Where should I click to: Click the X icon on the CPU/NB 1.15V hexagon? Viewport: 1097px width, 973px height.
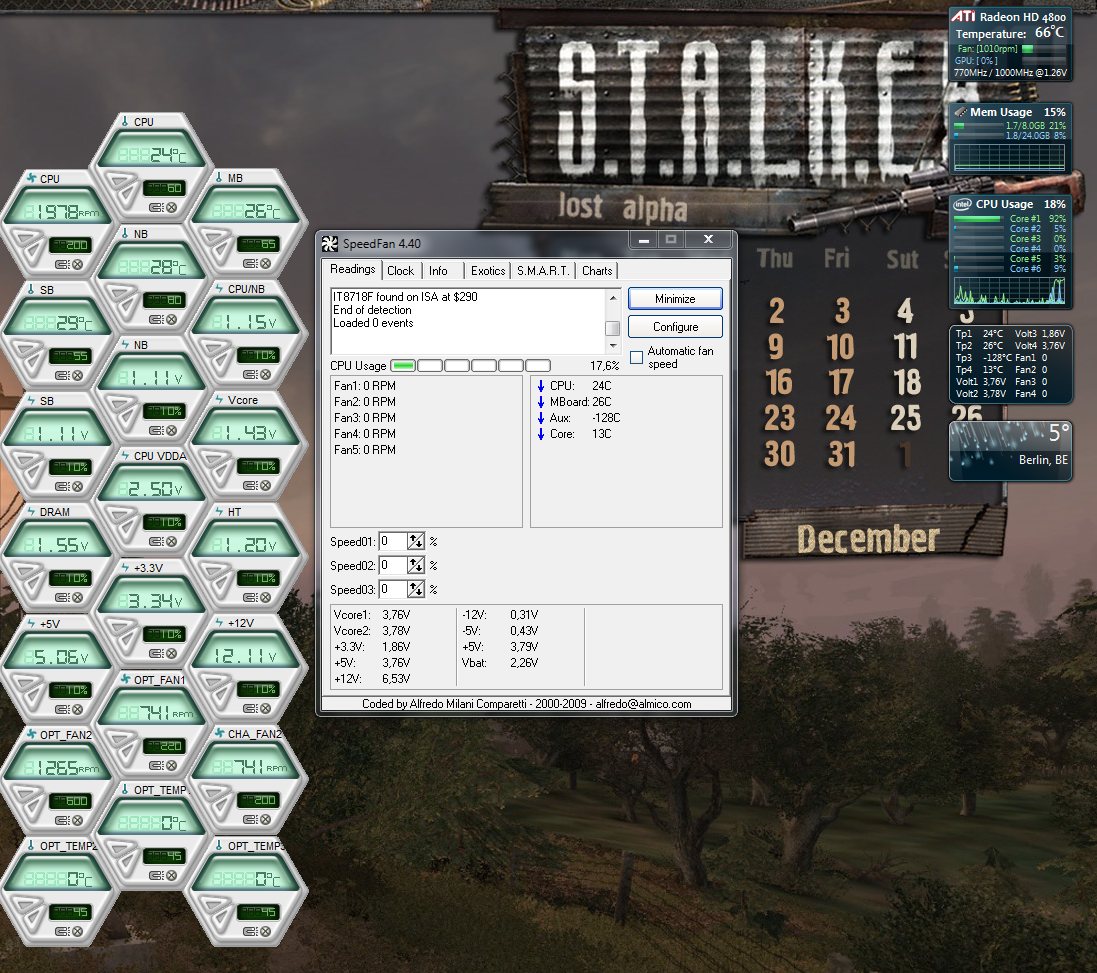266,374
